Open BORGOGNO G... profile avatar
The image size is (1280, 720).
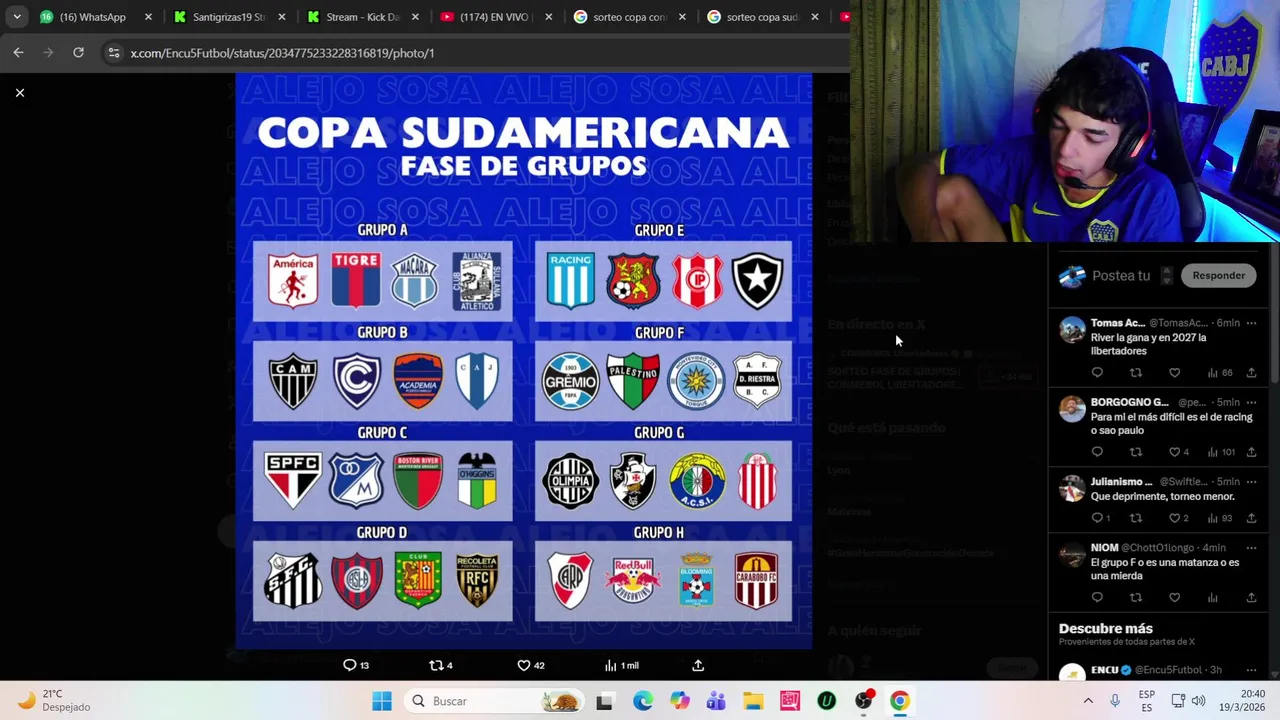coord(1072,409)
